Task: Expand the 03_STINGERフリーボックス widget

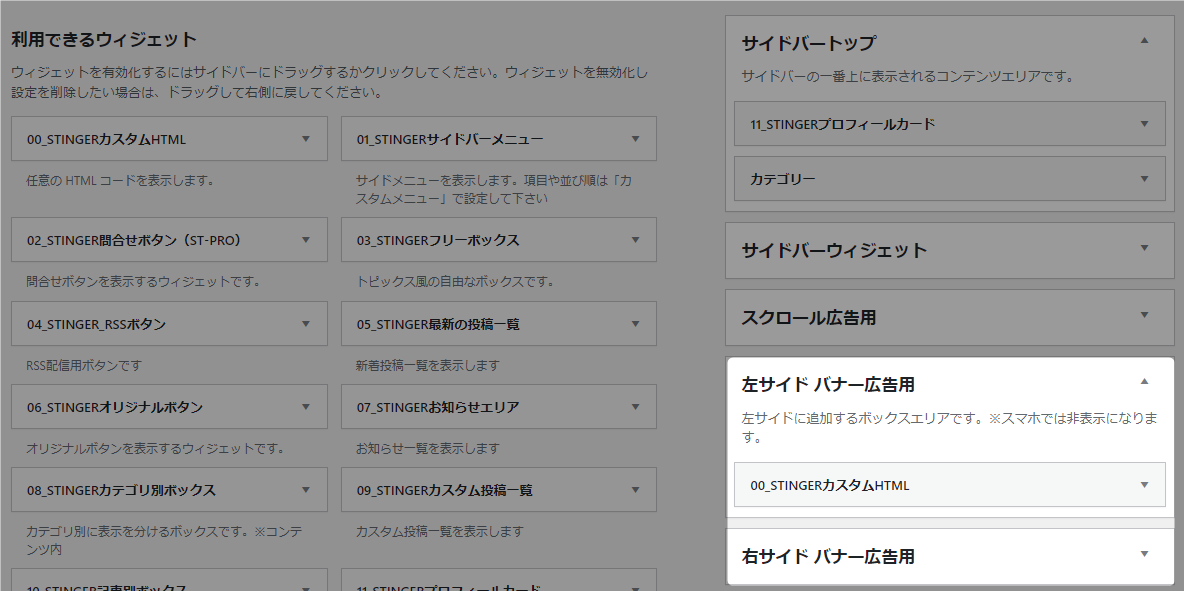Action: click(635, 240)
